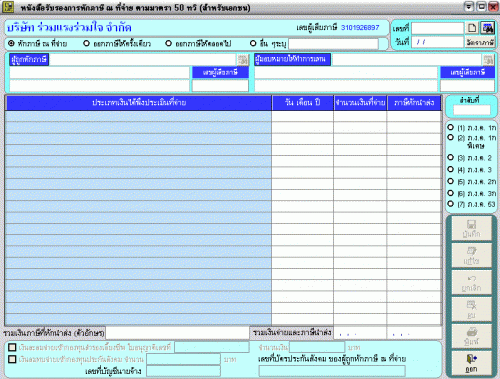Click the lookup icon beside the withheld-party field
The height and width of the screenshot is (379, 500).
click(243, 60)
